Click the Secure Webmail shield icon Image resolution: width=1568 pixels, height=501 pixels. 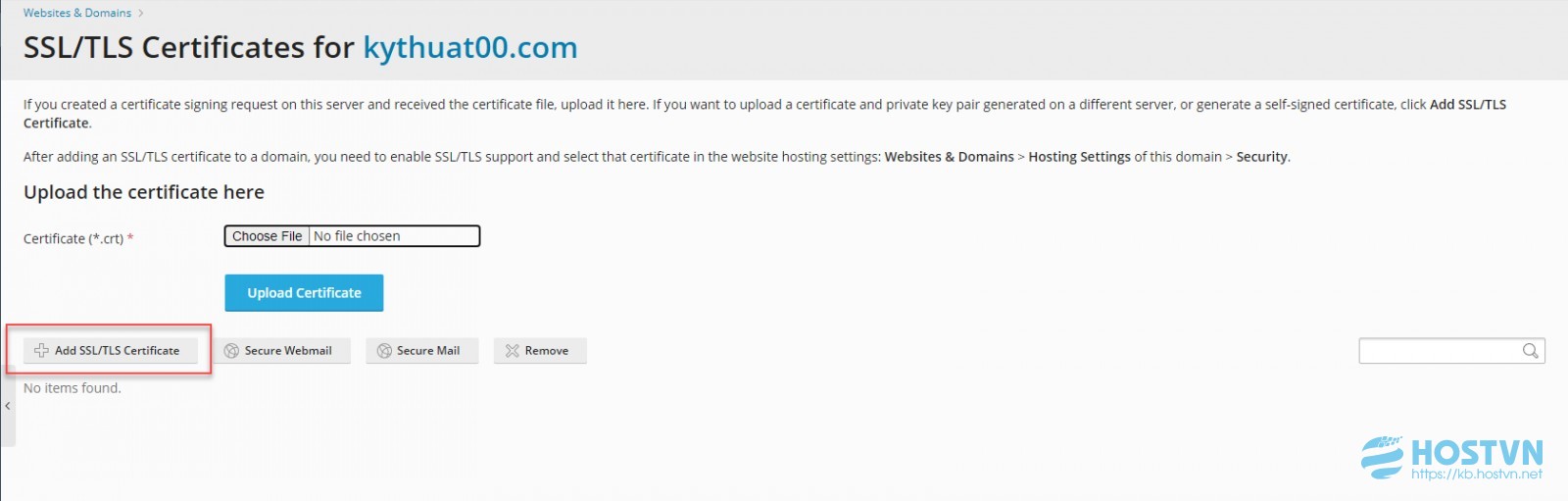(231, 351)
